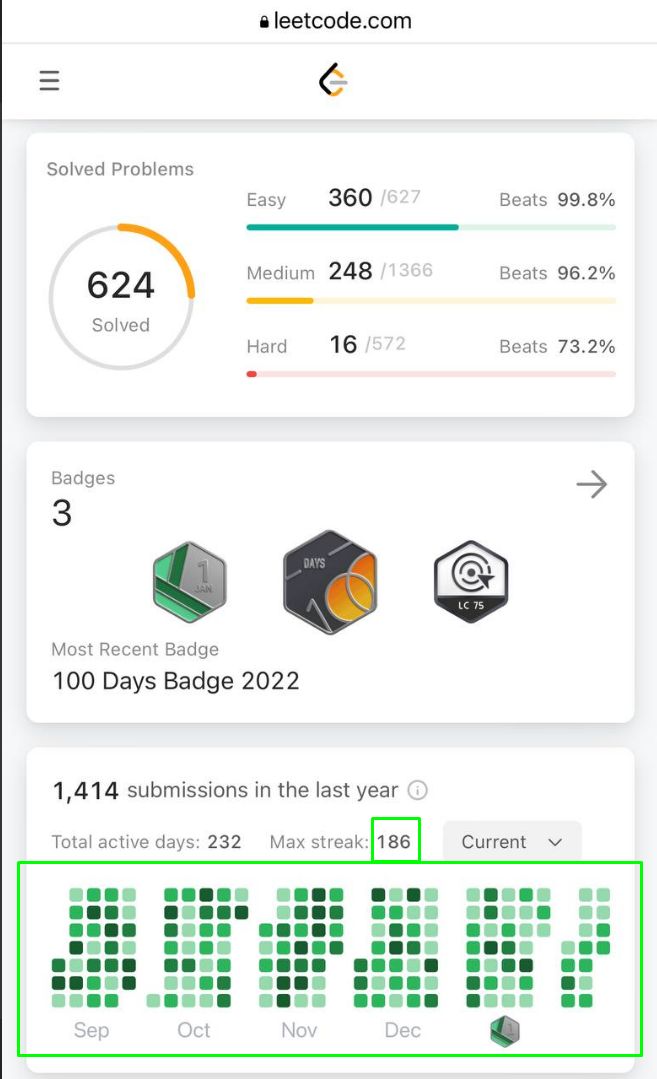Viewport: 657px width, 1079px height.
Task: Show submissions info tooltip icon
Action: (418, 790)
